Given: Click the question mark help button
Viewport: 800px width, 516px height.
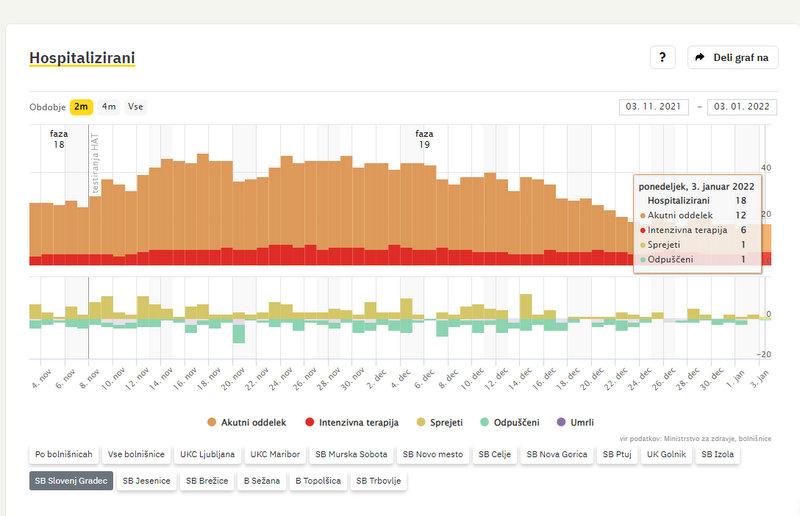Looking at the screenshot, I should (662, 57).
